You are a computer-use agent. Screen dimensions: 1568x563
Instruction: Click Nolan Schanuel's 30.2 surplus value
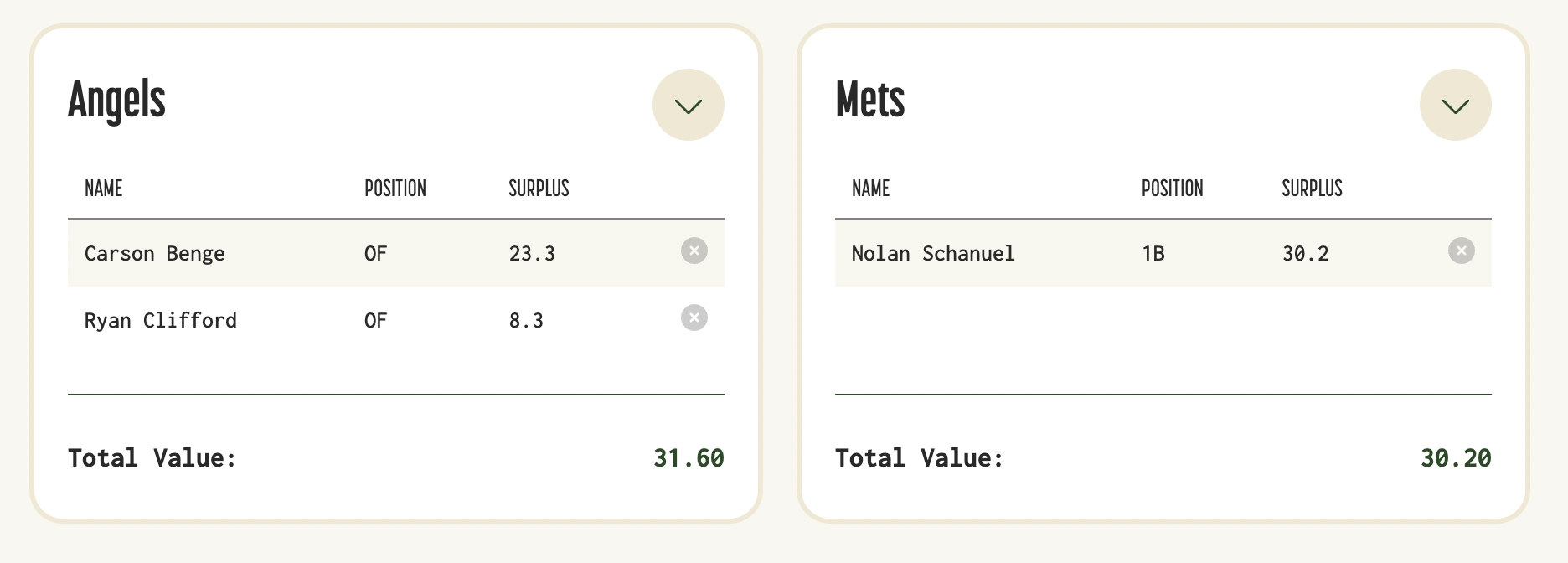click(1305, 253)
